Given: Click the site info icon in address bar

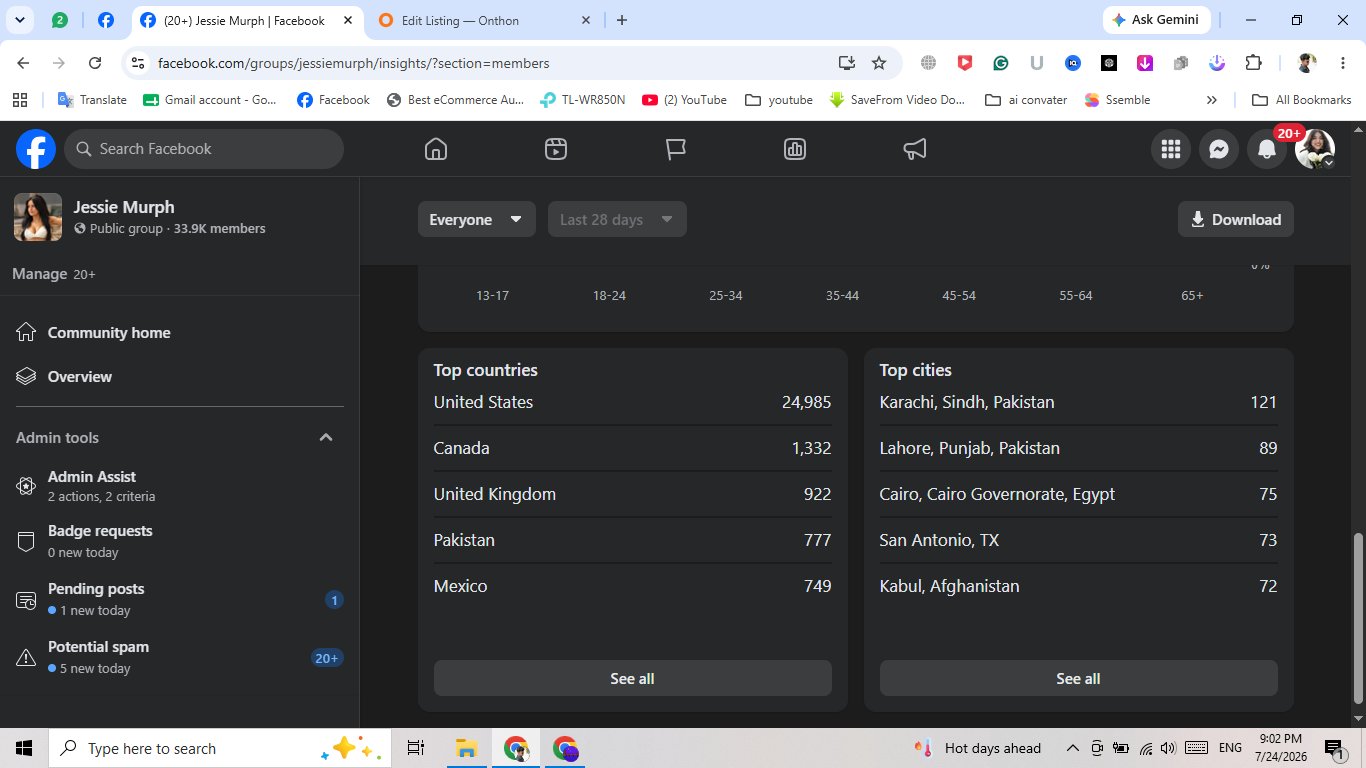Looking at the screenshot, I should [x=138, y=63].
